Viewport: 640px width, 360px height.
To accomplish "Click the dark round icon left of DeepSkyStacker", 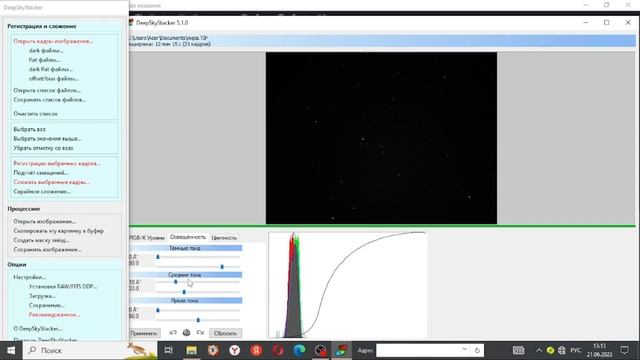I will 321,350.
